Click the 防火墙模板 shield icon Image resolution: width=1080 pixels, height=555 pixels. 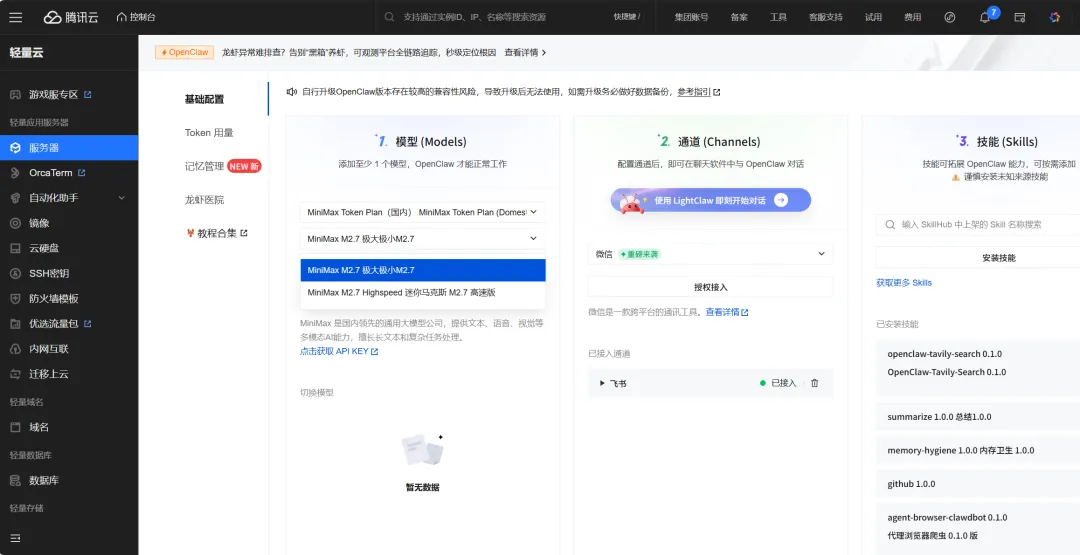click(15, 299)
